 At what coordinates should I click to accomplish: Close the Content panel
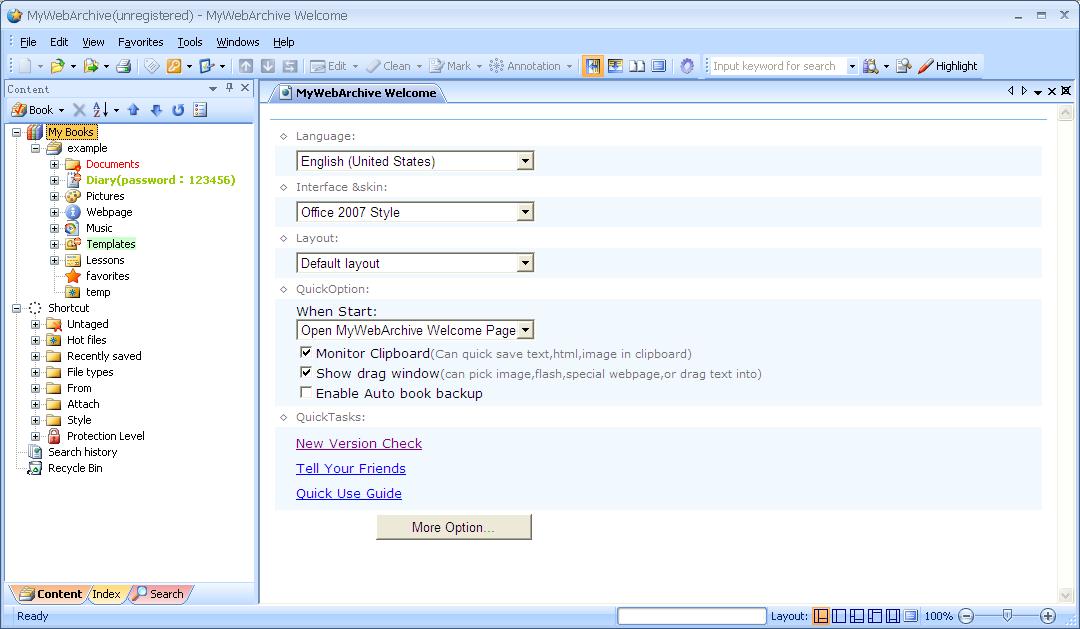point(245,88)
